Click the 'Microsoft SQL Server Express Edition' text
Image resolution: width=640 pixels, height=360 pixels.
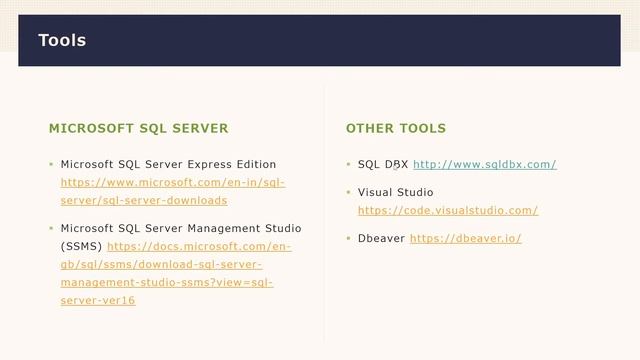coord(168,164)
